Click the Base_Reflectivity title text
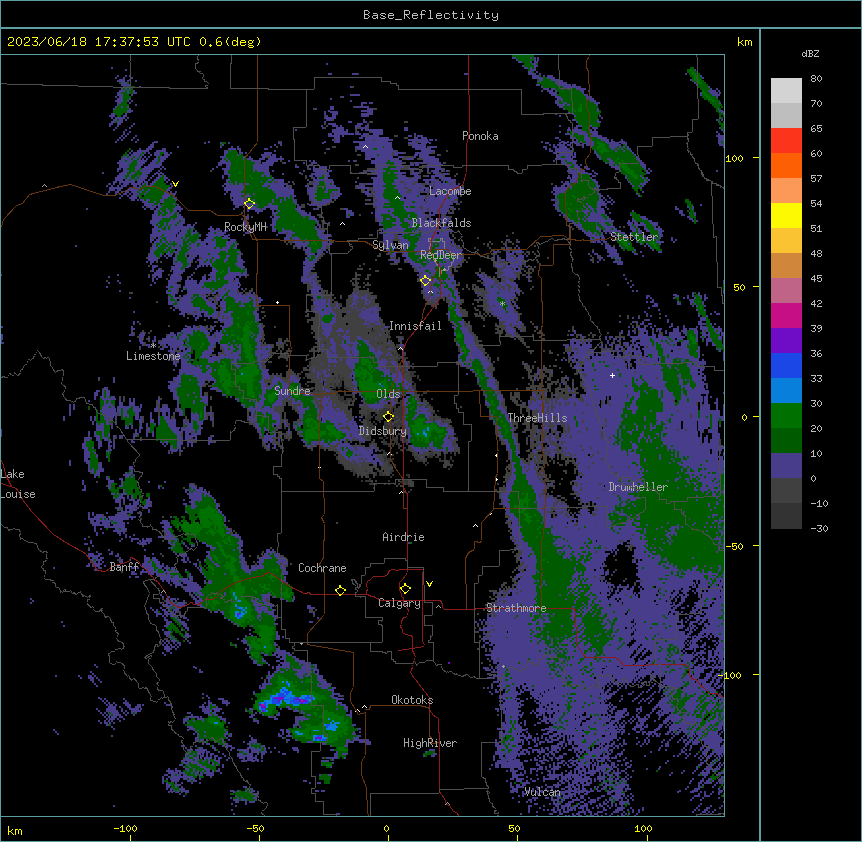Screen dimensions: 862x842 (431, 15)
